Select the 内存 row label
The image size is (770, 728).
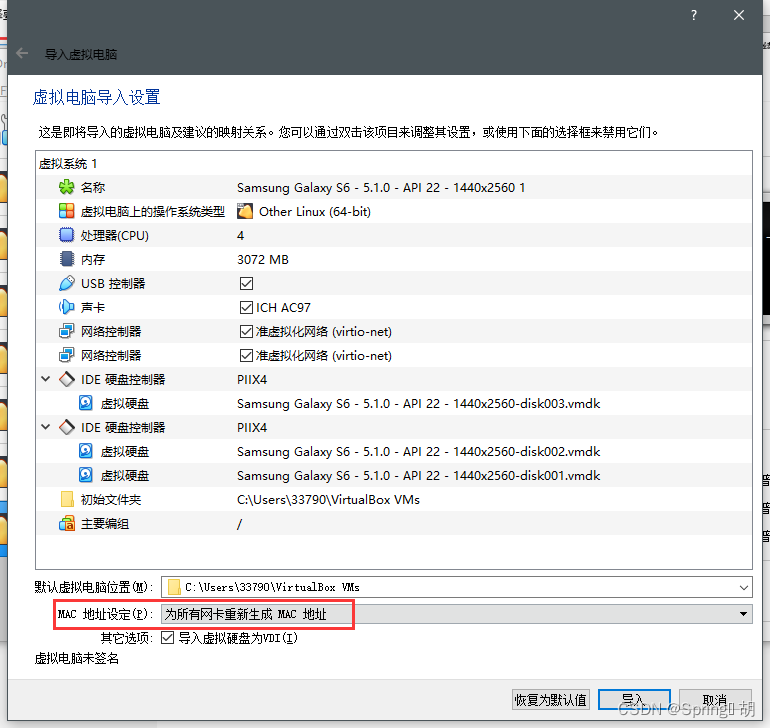[x=93, y=259]
